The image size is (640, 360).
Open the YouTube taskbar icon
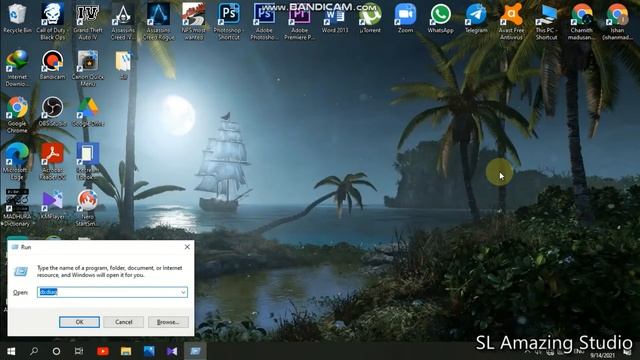[x=102, y=351]
